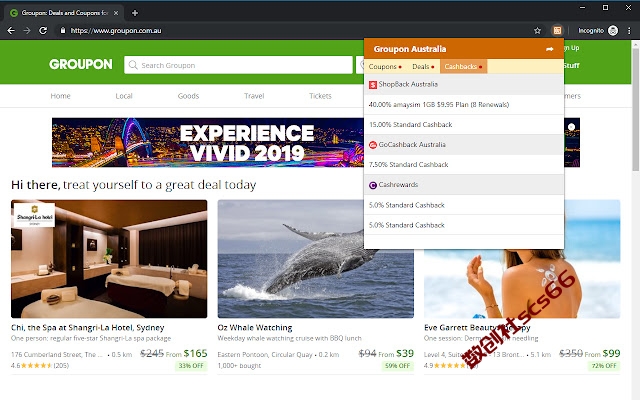Select the Cashbacks tab in popup
This screenshot has height=400, width=640.
pos(463,67)
